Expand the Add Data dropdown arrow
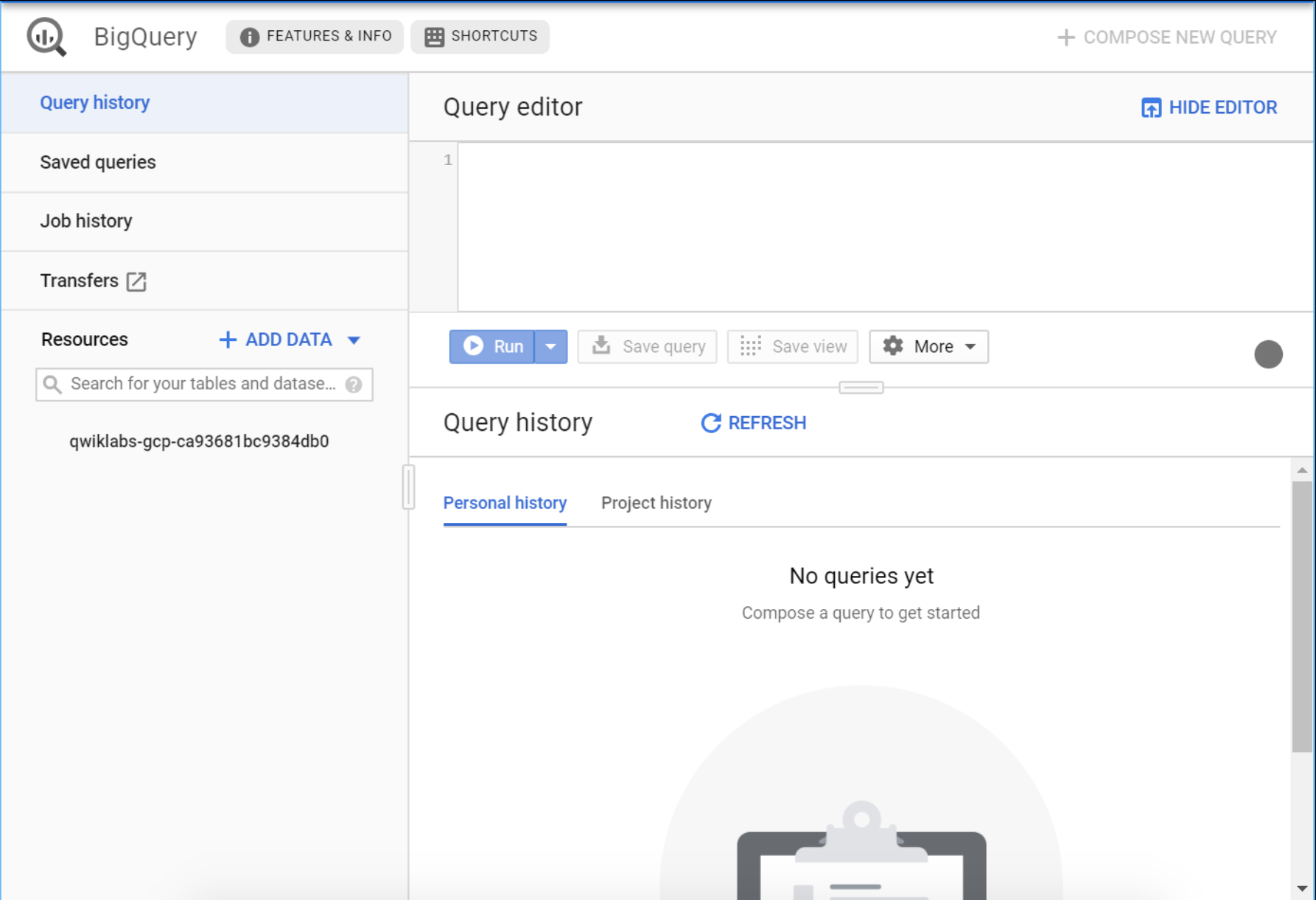Screen dimensions: 1316x900 (354, 340)
